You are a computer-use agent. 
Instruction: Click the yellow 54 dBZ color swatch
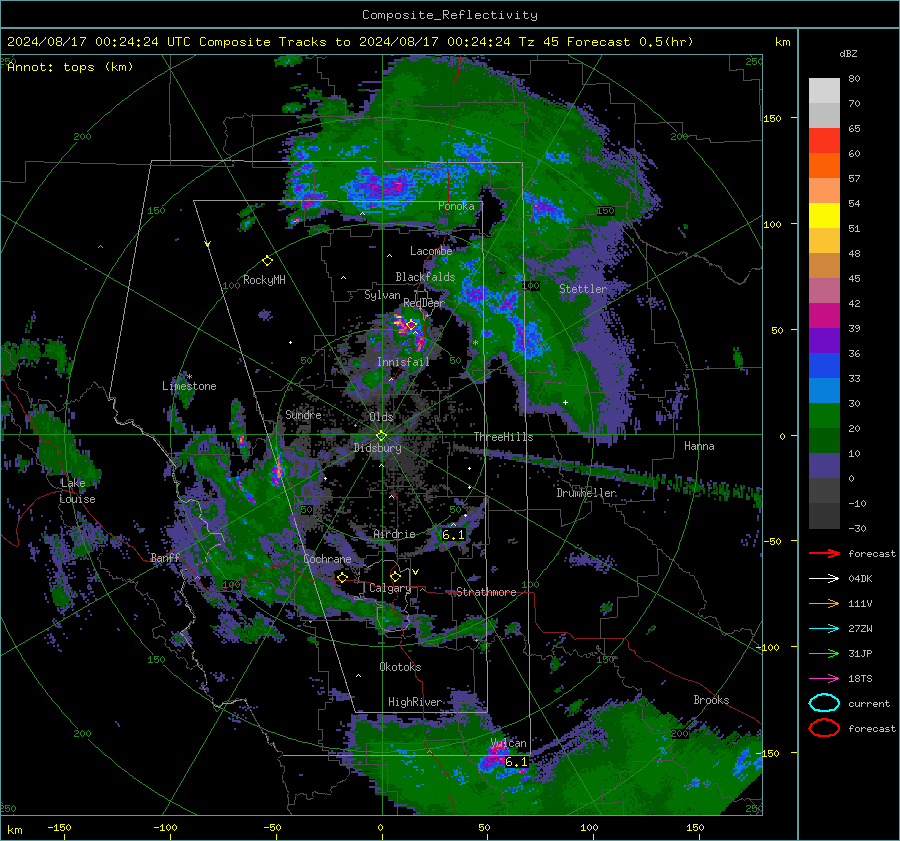[x=824, y=215]
